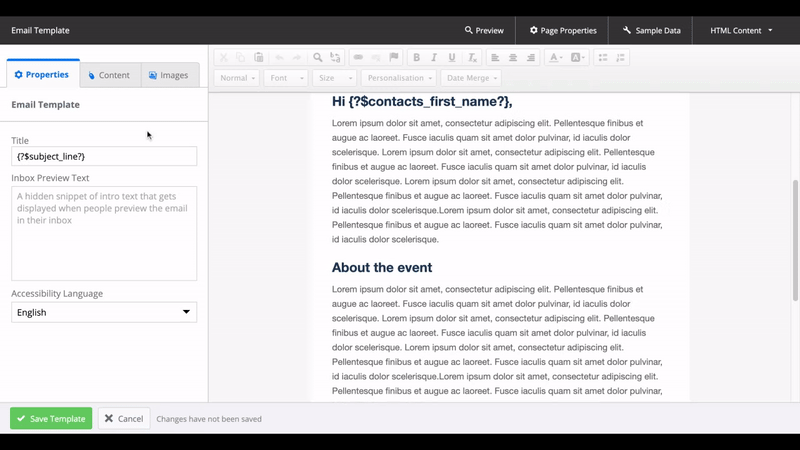The image size is (800, 450).
Task: Open the Personalisation dropdown
Action: 399,78
